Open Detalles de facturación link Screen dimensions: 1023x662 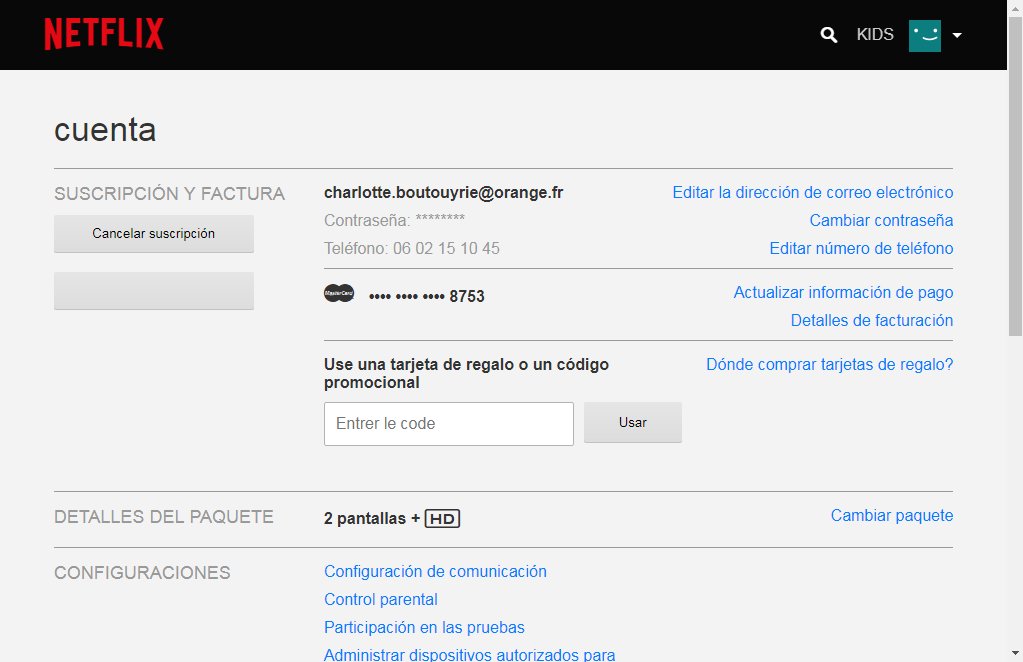(872, 320)
